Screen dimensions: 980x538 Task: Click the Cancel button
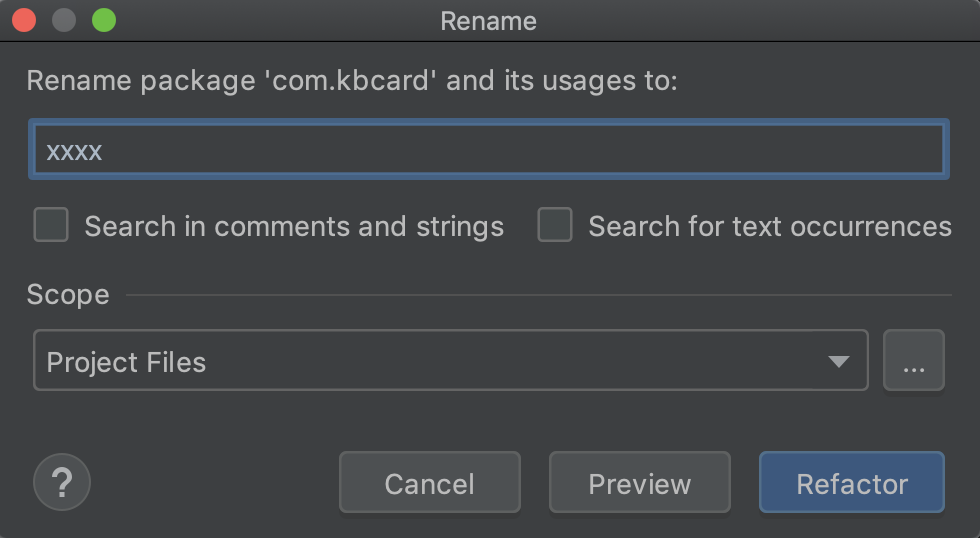pos(430,482)
